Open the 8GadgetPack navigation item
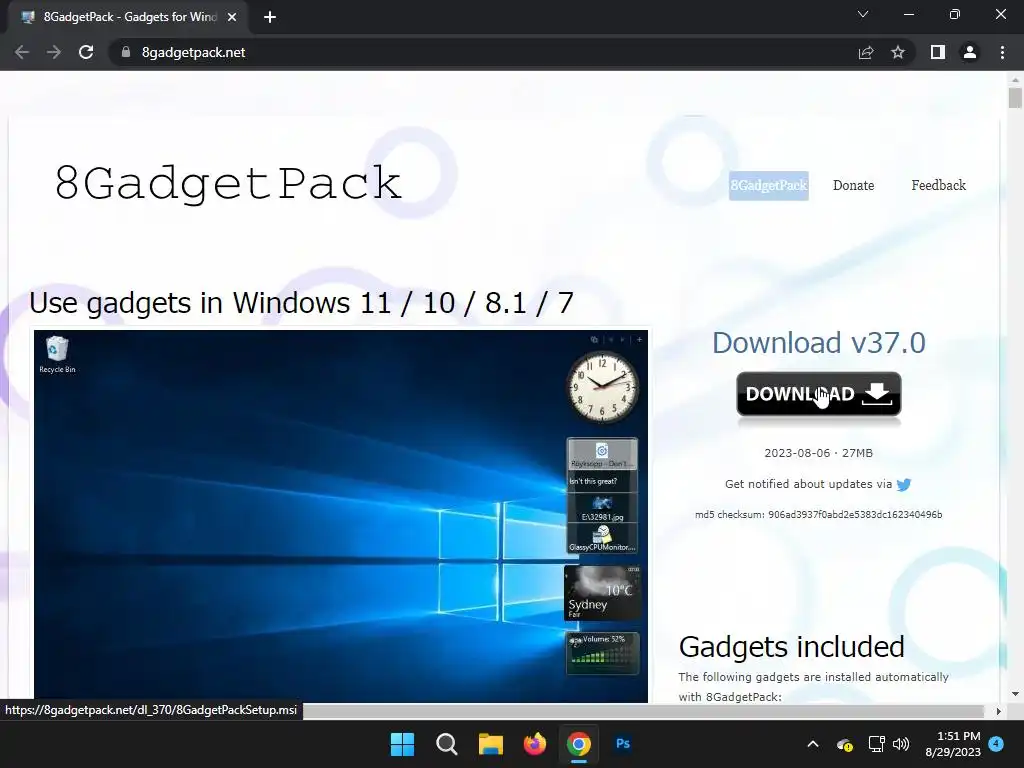 point(769,185)
